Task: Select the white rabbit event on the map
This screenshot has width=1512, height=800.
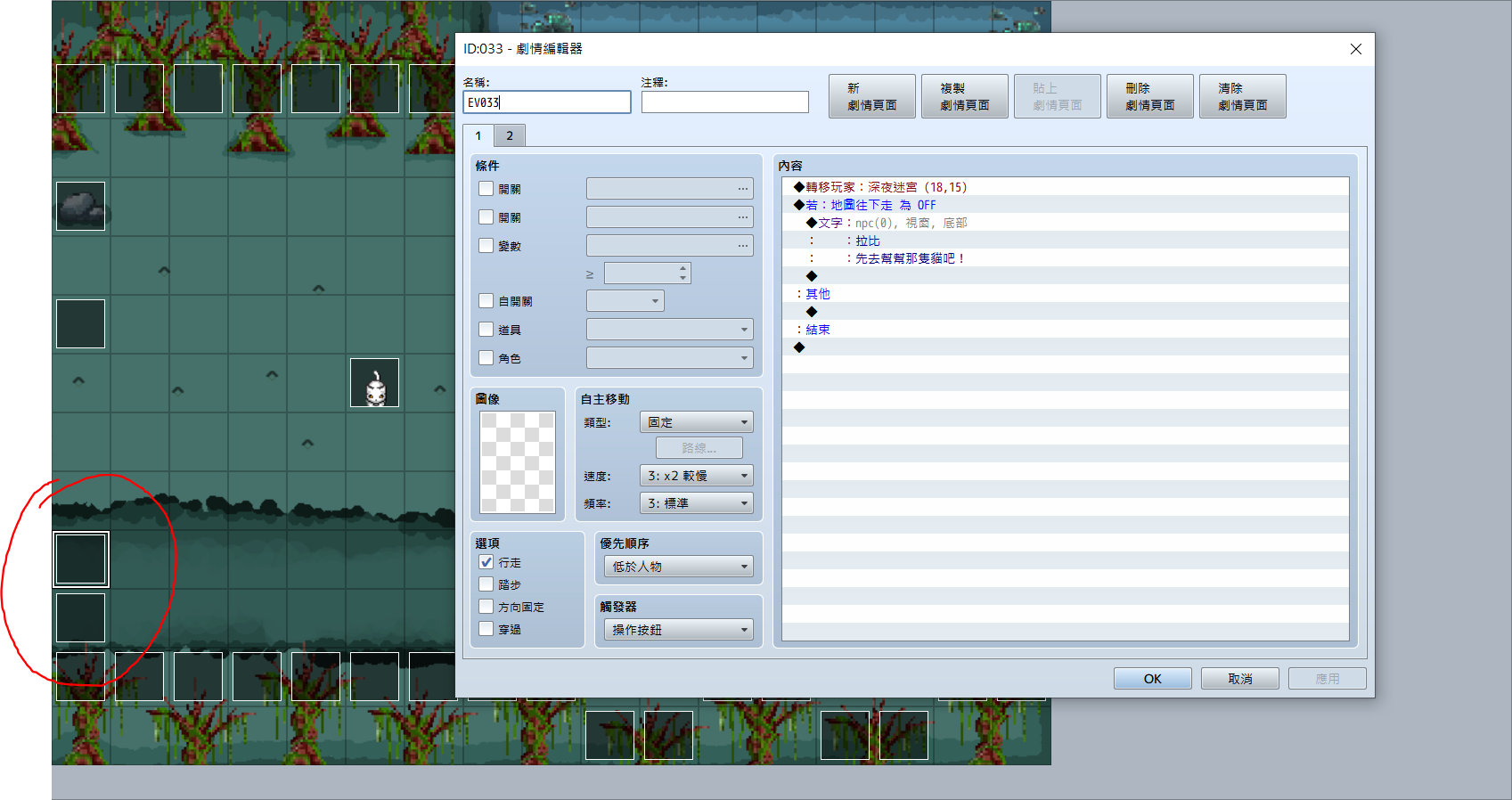Action: (x=374, y=383)
